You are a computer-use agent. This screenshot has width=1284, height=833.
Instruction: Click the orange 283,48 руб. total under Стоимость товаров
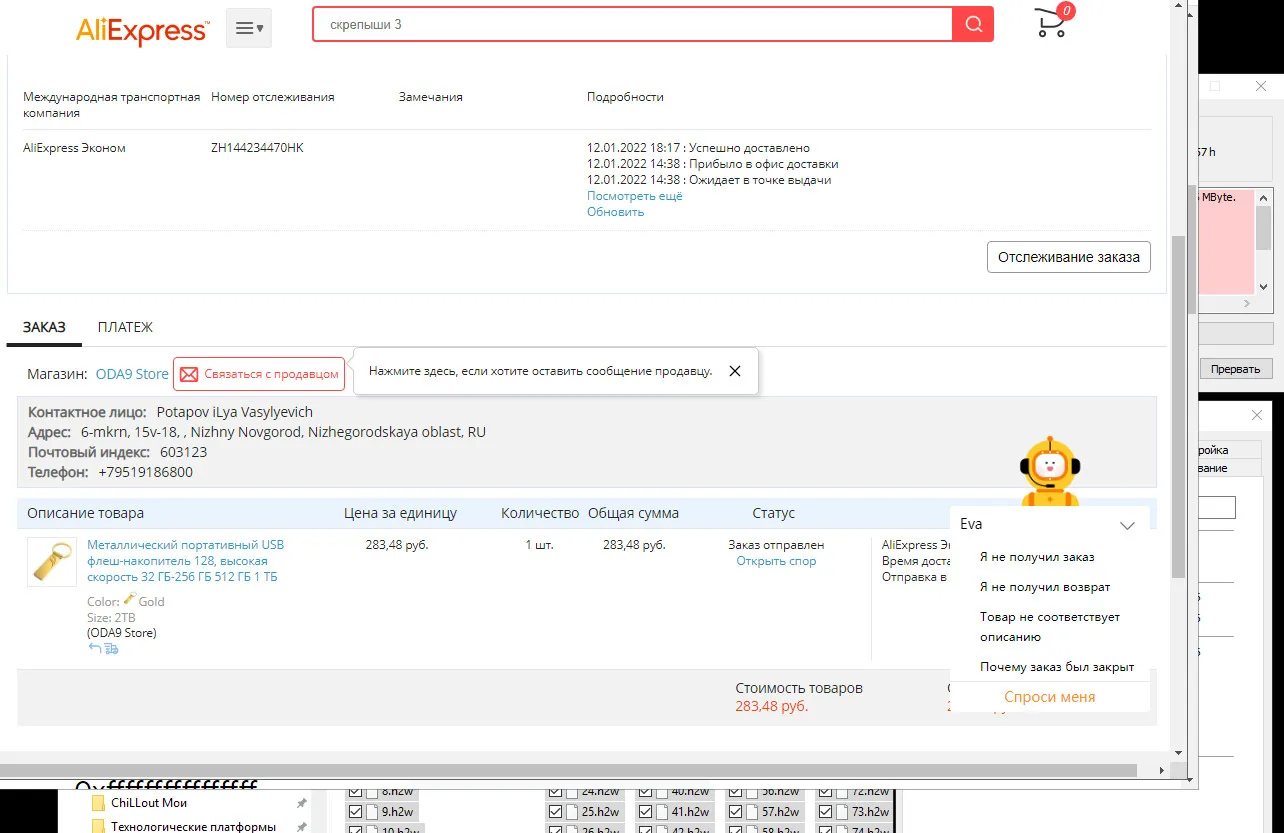[x=772, y=706]
